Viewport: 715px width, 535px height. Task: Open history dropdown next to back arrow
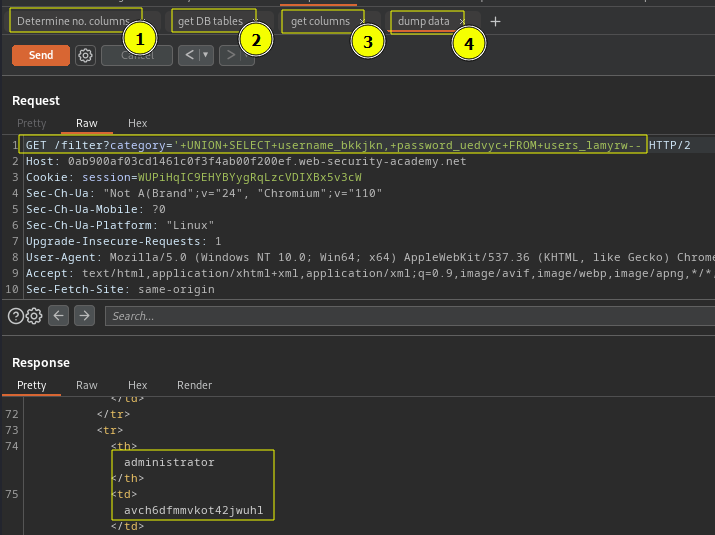click(206, 55)
